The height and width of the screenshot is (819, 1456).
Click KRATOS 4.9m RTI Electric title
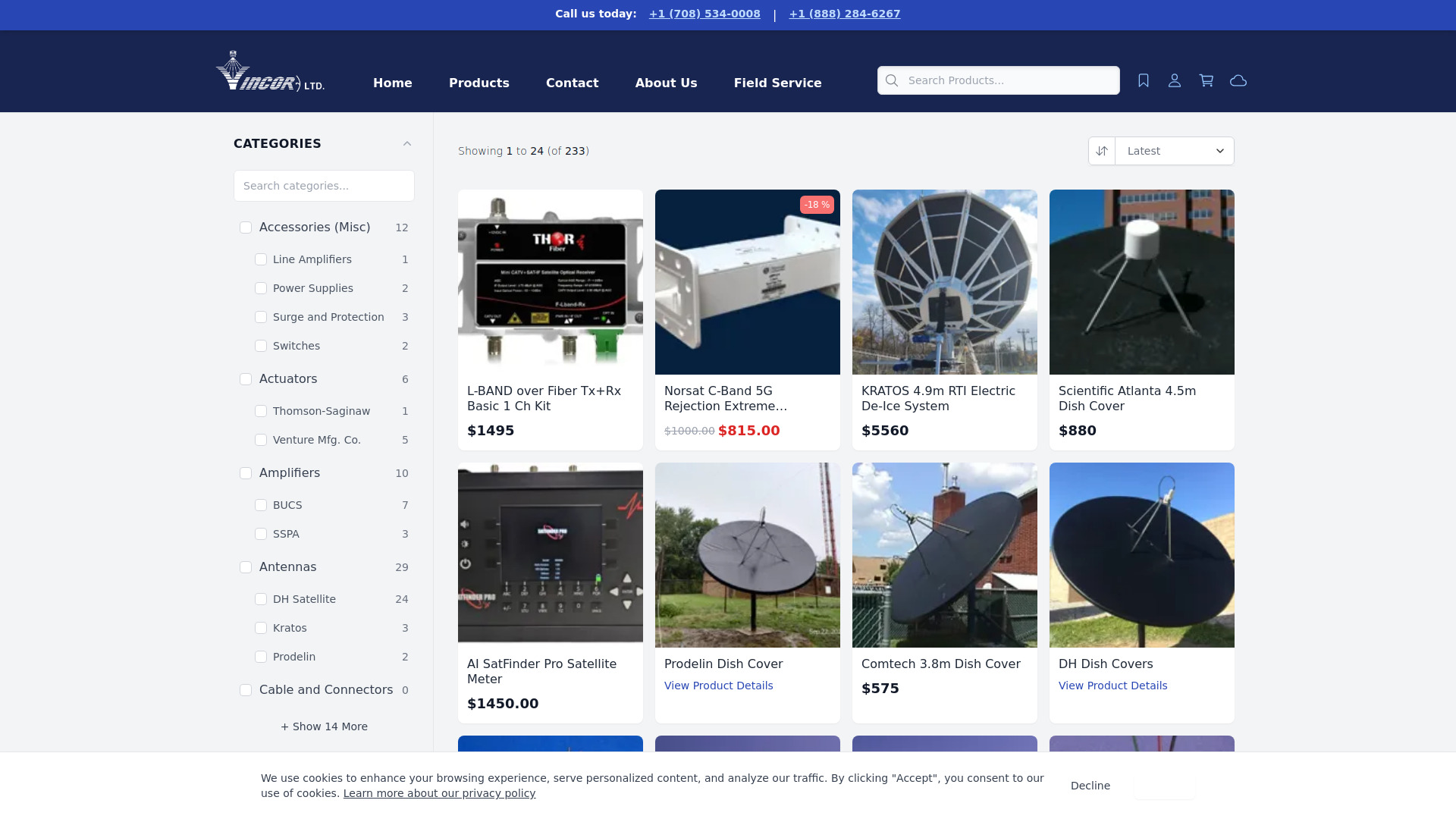coord(938,399)
